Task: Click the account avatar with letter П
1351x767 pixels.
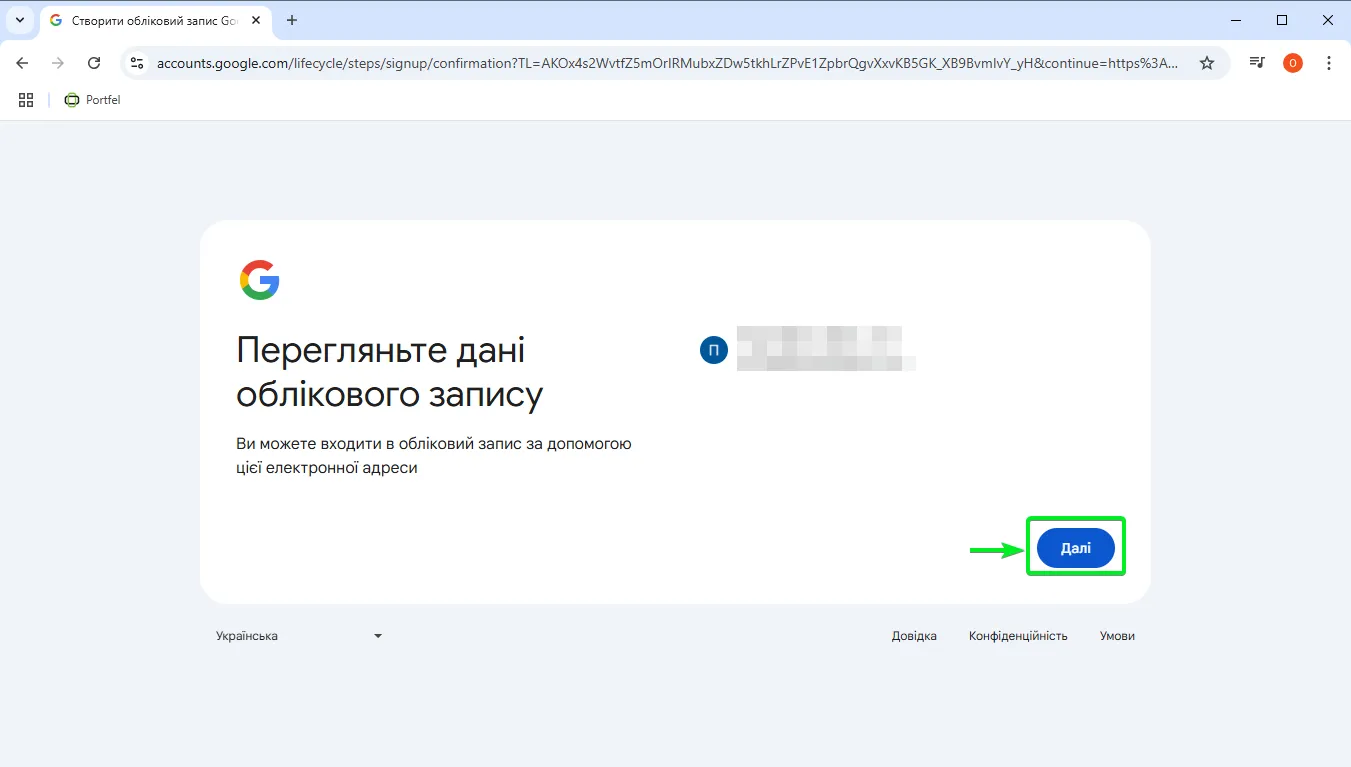Action: coord(713,350)
